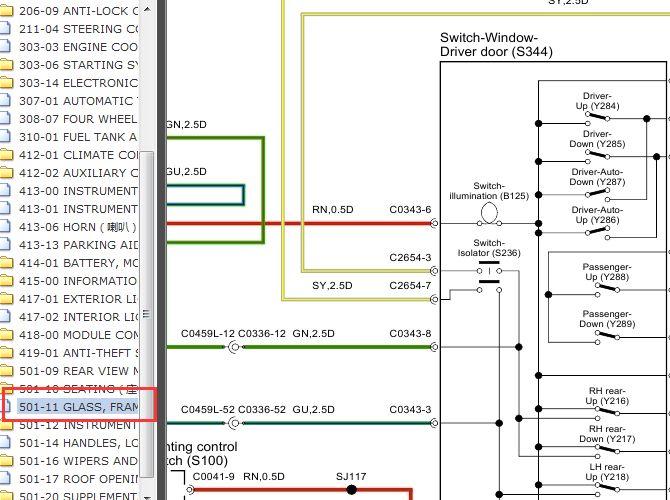The width and height of the screenshot is (670, 500).
Task: Click the 'Isolator (S236)' label line
Action: coord(489,253)
